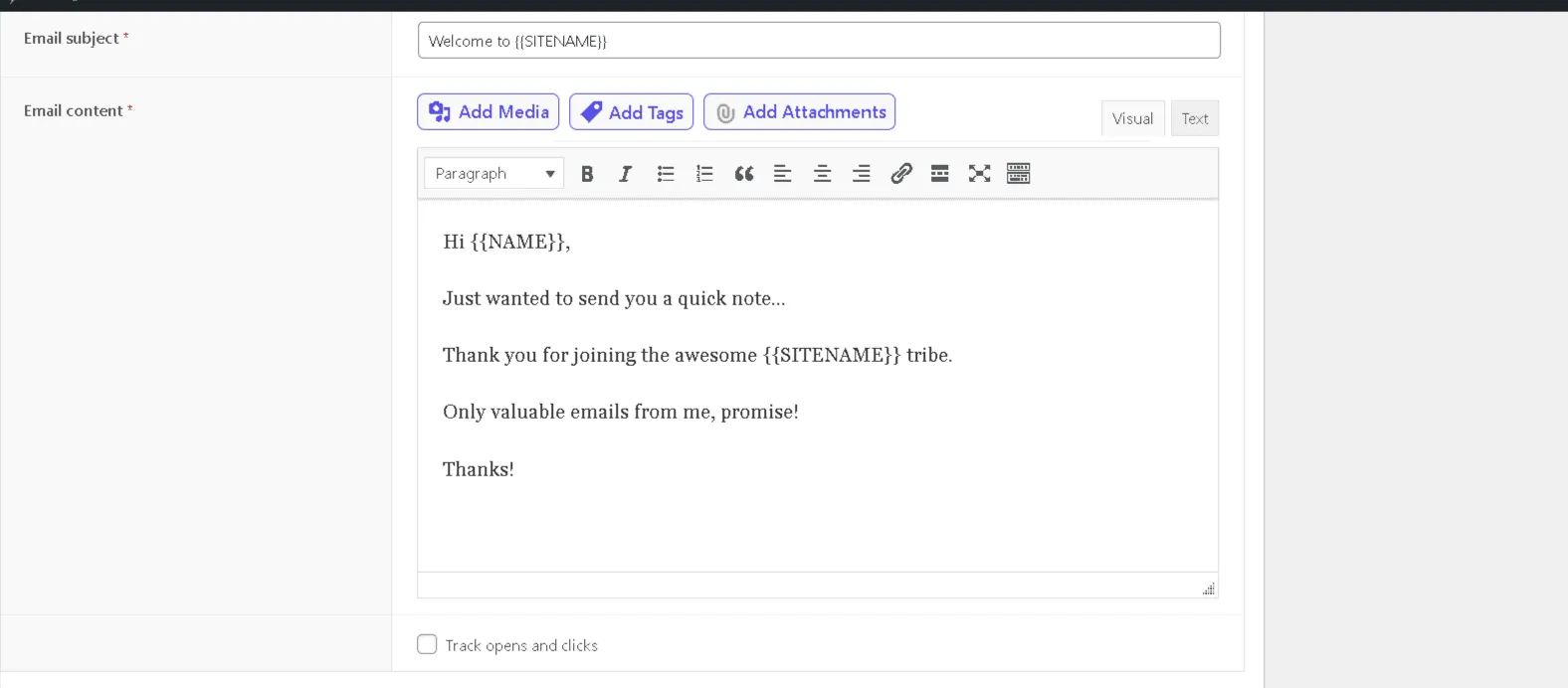Align text left
This screenshot has height=688, width=1568.
pyautogui.click(x=783, y=174)
